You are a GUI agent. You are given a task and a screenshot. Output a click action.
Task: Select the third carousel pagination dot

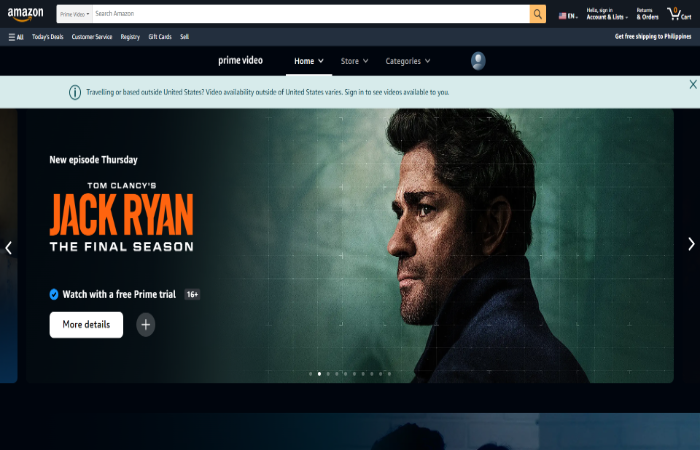click(x=328, y=374)
